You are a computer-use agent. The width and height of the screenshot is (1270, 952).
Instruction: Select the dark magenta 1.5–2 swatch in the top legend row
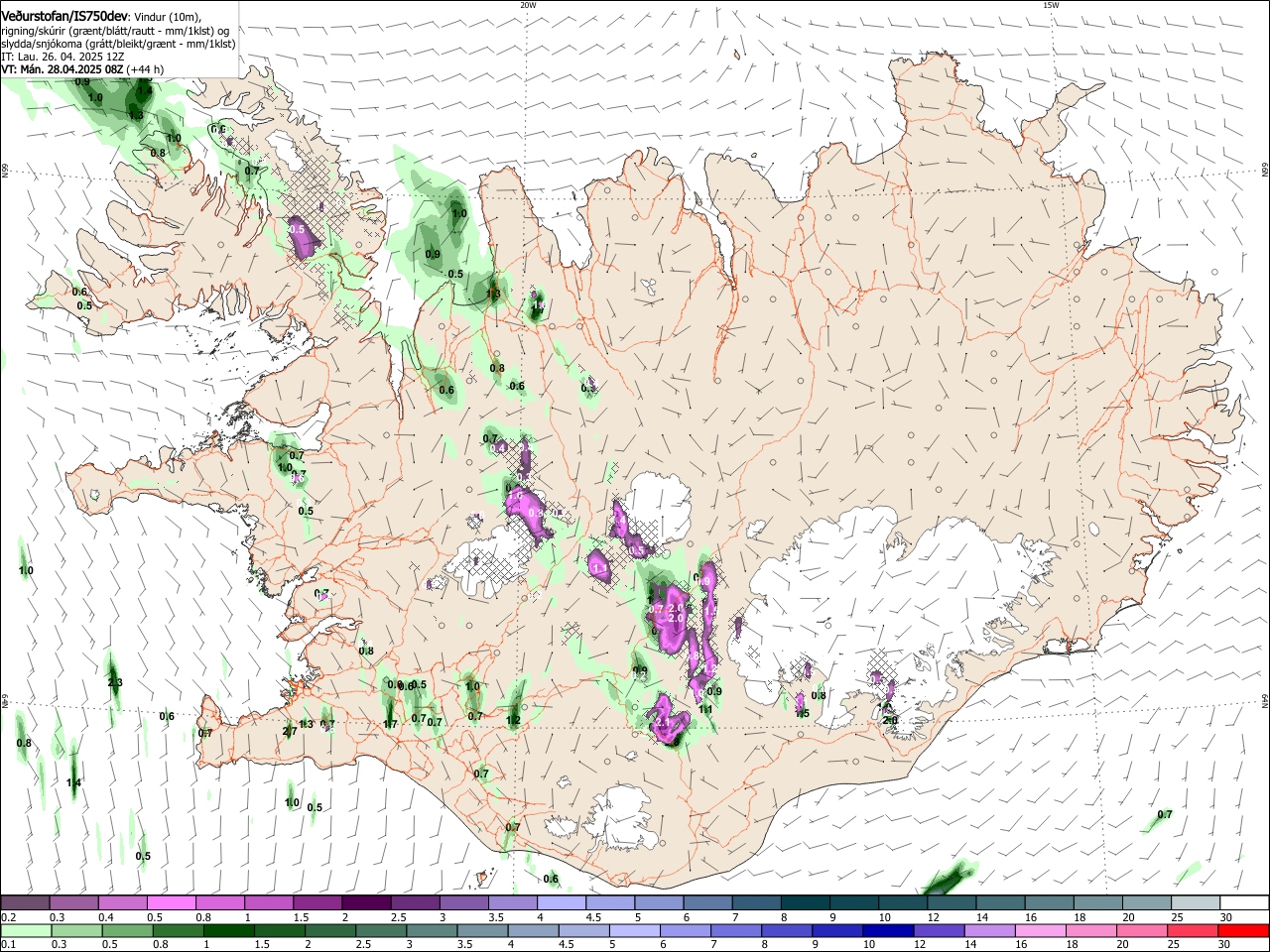(x=317, y=903)
